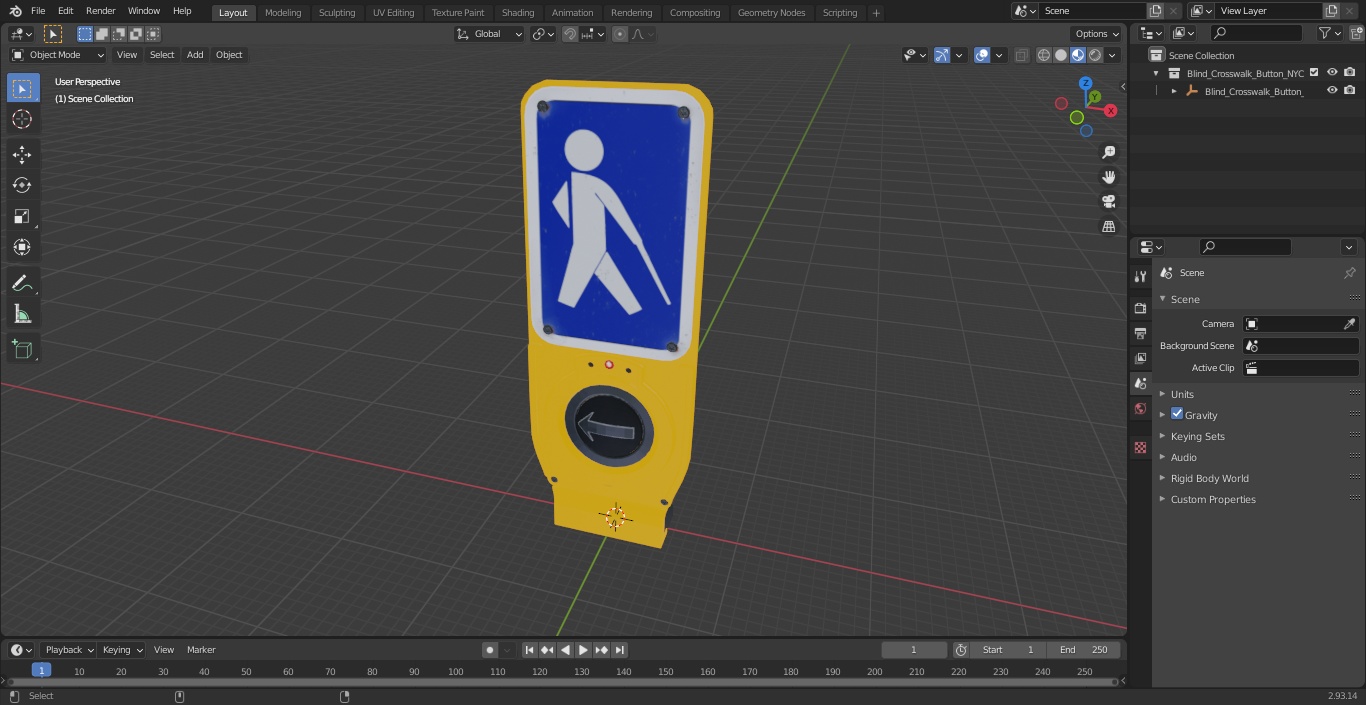Open the Render properties tab
The height and width of the screenshot is (705, 1366).
pos(1140,308)
